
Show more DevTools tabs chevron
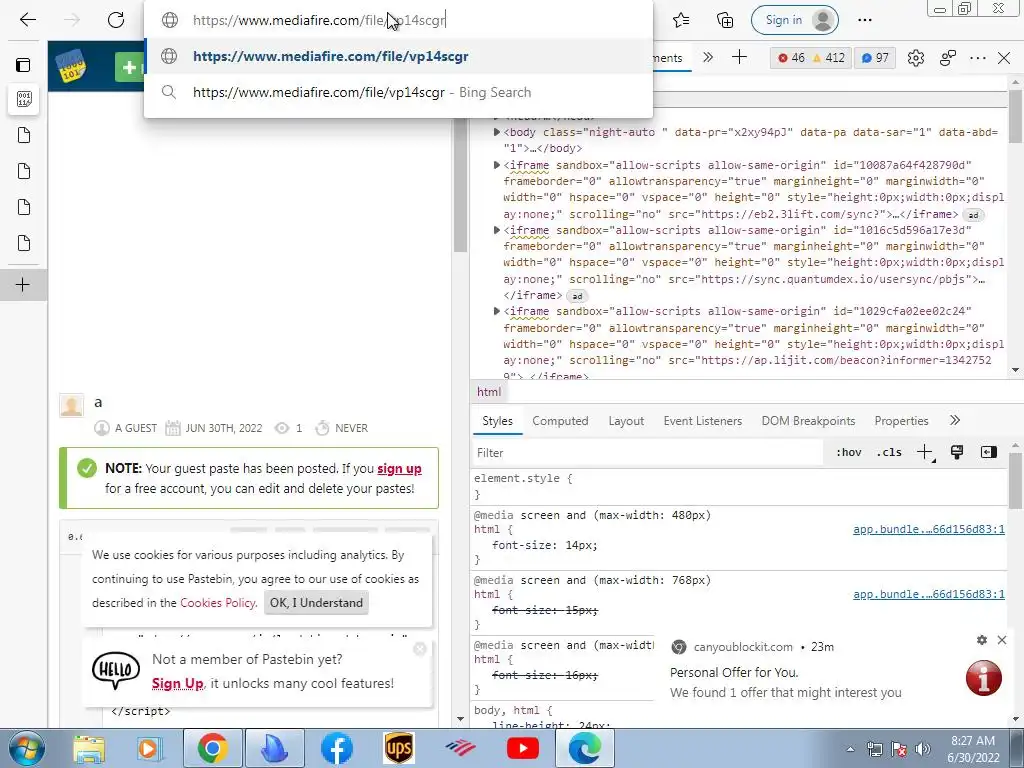708,57
